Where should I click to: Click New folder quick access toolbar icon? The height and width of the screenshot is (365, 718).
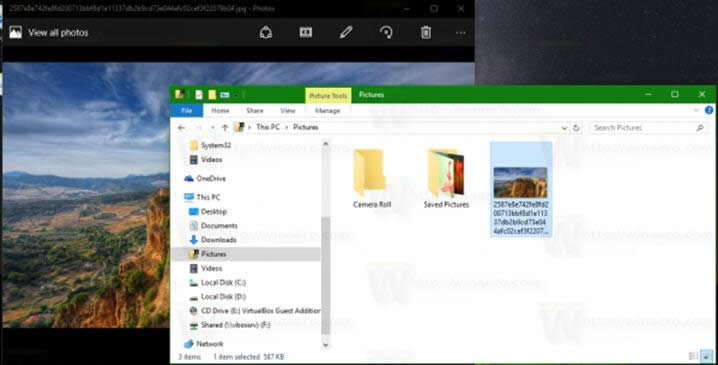pos(212,95)
